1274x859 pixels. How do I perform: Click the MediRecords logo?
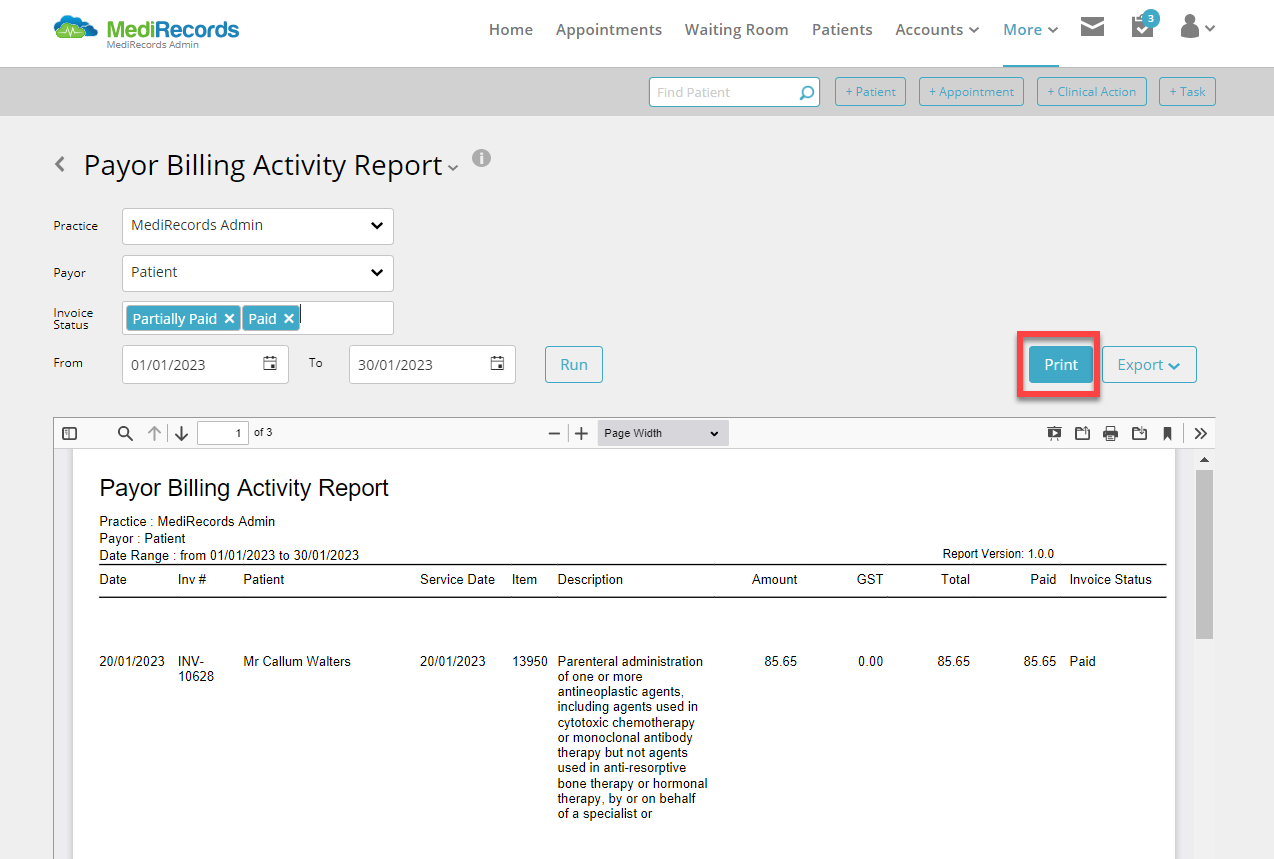pyautogui.click(x=146, y=30)
